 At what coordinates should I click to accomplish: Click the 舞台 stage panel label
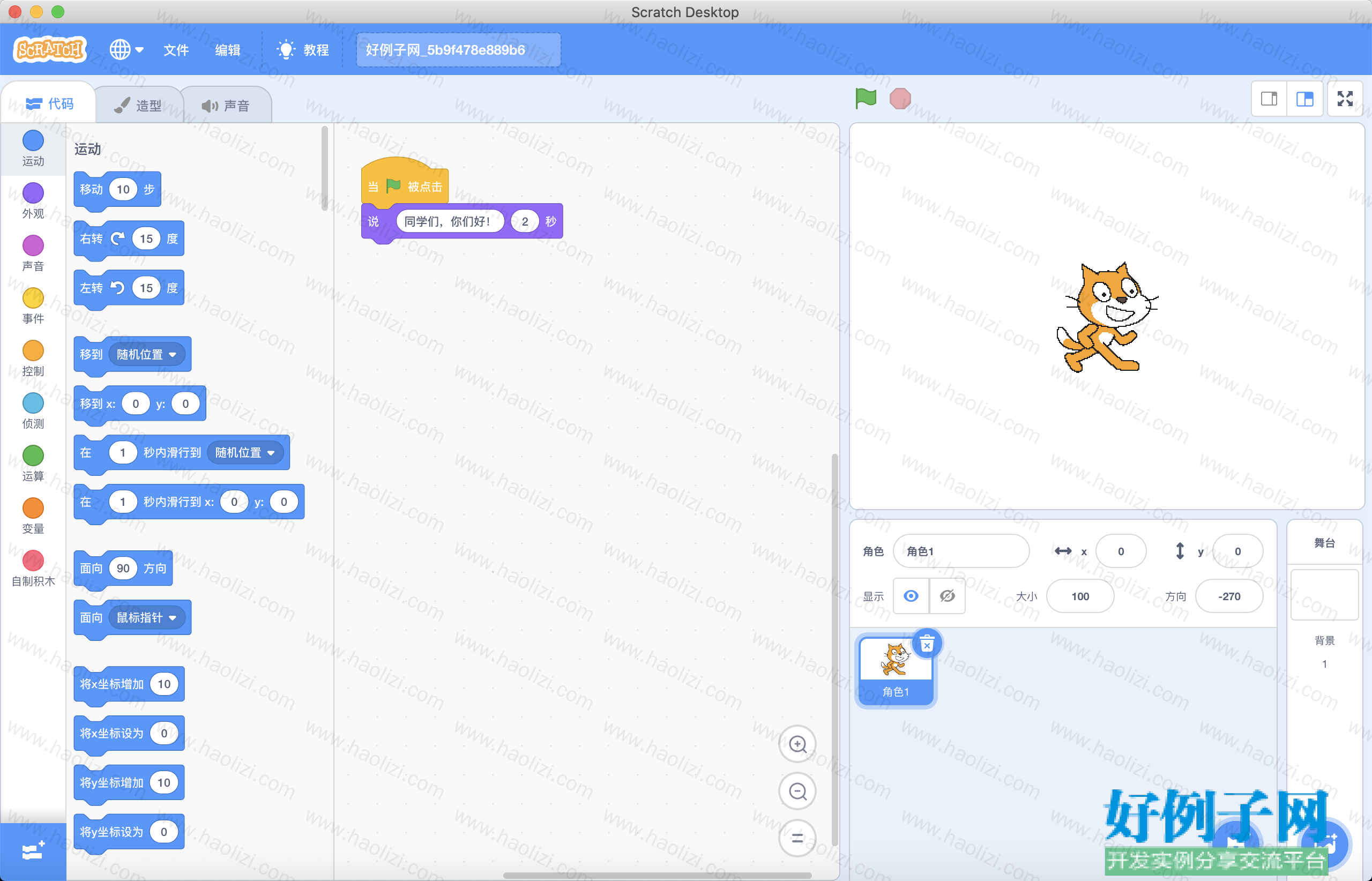point(1324,543)
